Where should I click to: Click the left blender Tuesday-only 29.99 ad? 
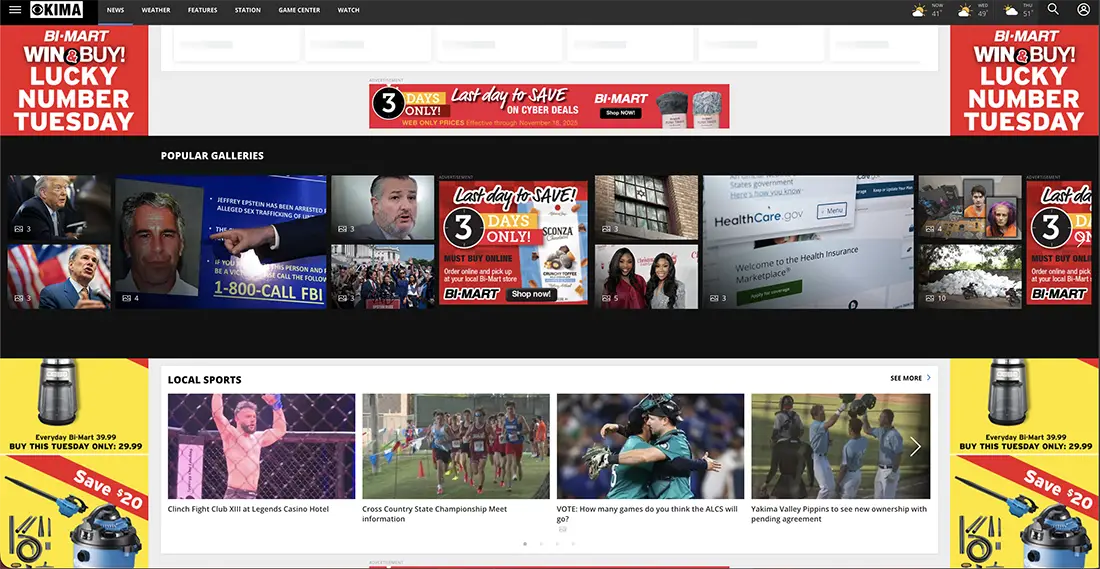pos(74,407)
